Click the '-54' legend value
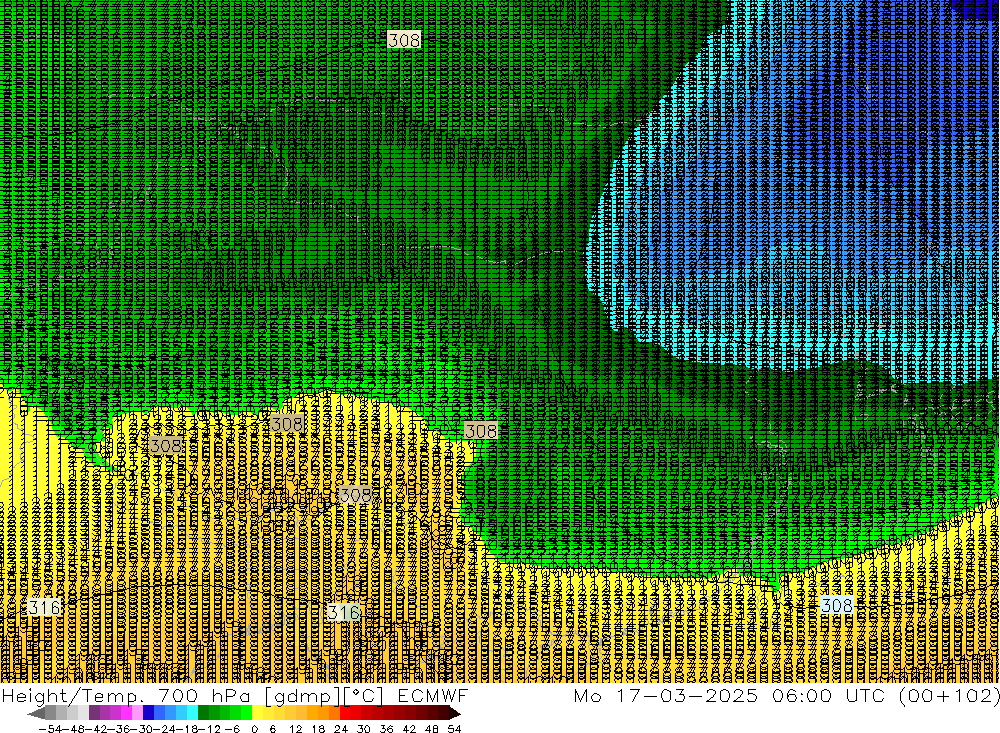Viewport: 1000px width, 733px height. tap(50, 729)
